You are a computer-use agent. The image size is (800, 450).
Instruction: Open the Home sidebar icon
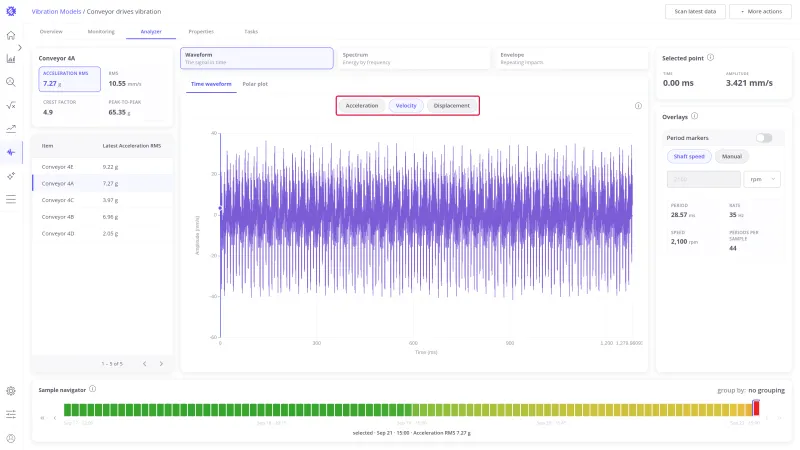coord(11,35)
